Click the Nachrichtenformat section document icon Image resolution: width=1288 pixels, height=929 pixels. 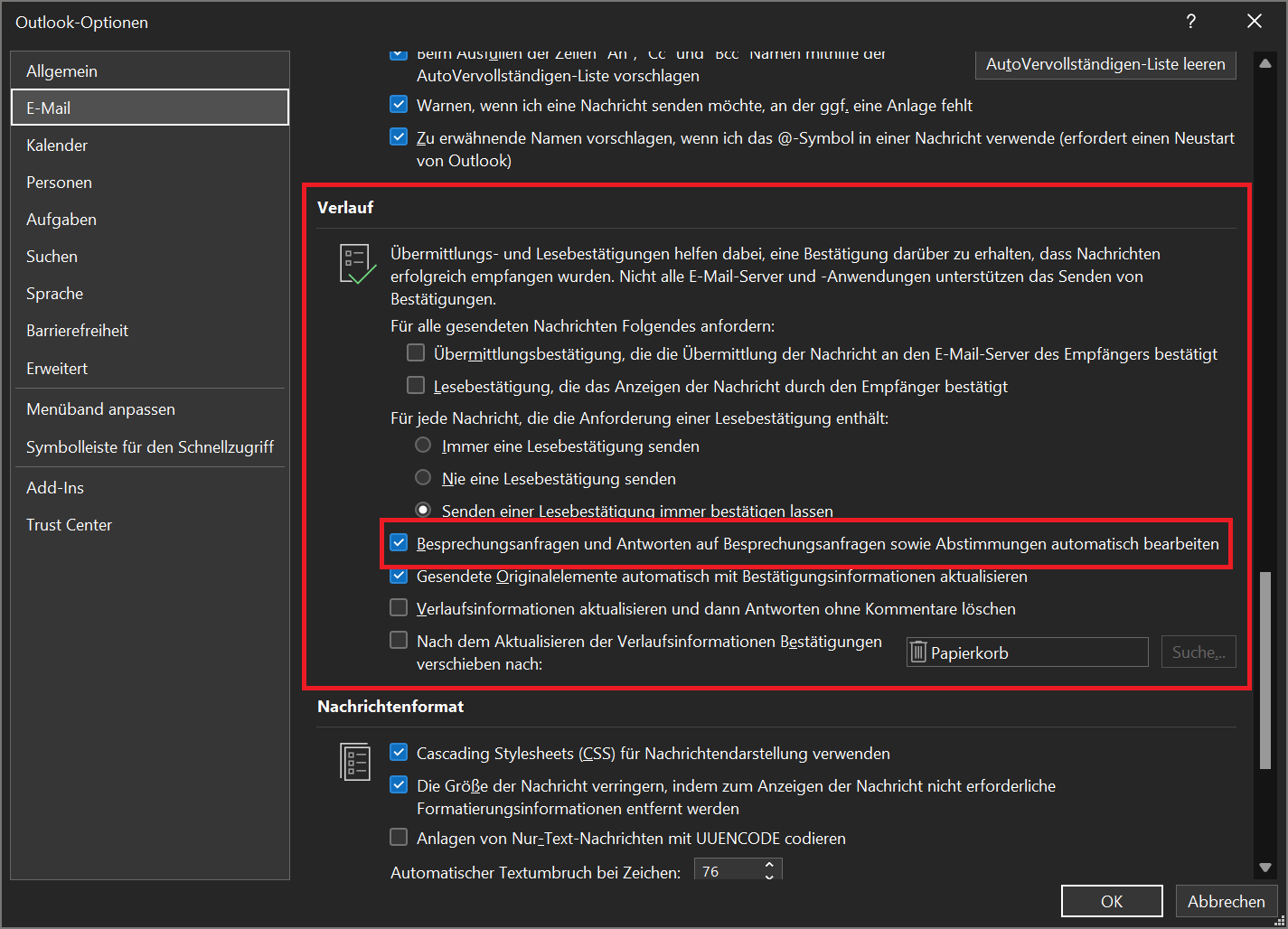click(x=355, y=762)
